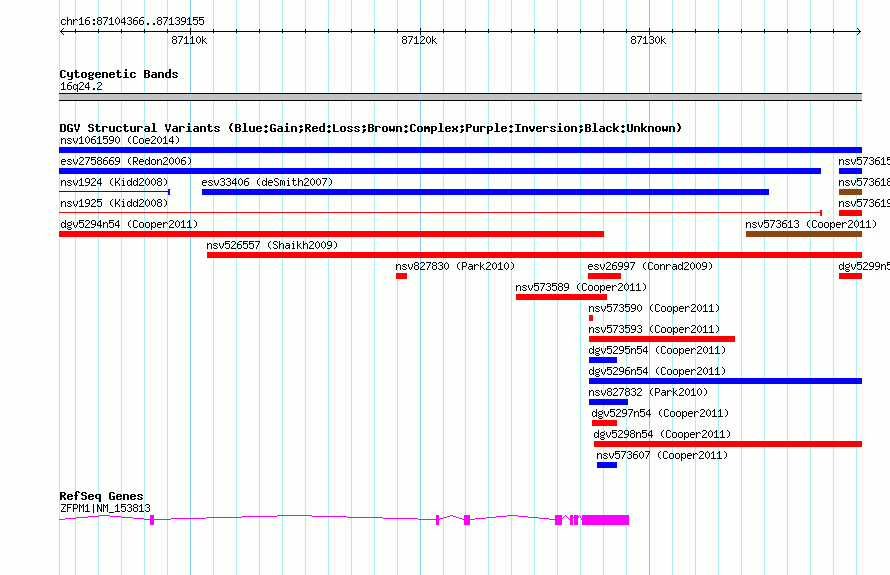Select the nsv573589 red loss bar
Image resolution: width=890 pixels, height=575 pixels.
[561, 297]
